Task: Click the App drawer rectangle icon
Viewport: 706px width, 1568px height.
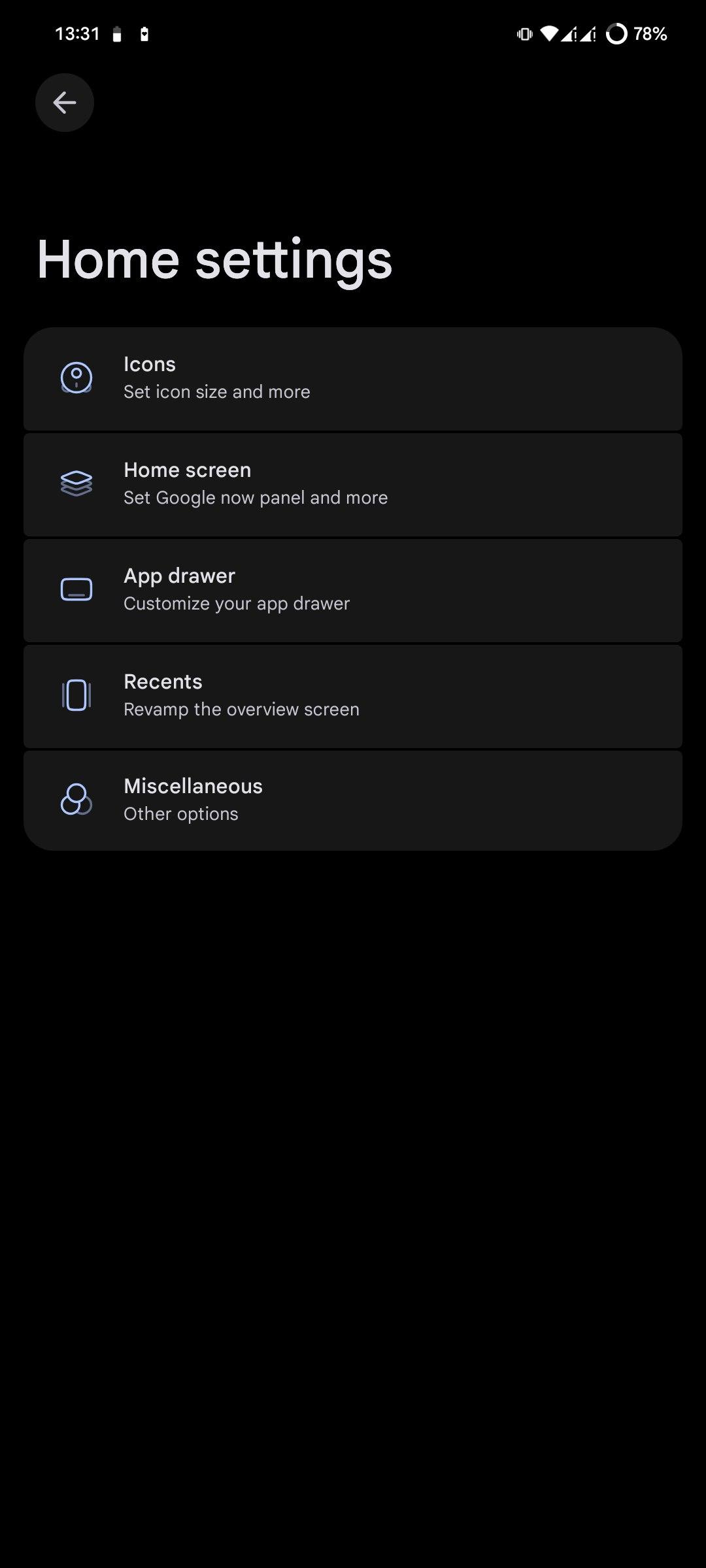Action: (x=76, y=589)
